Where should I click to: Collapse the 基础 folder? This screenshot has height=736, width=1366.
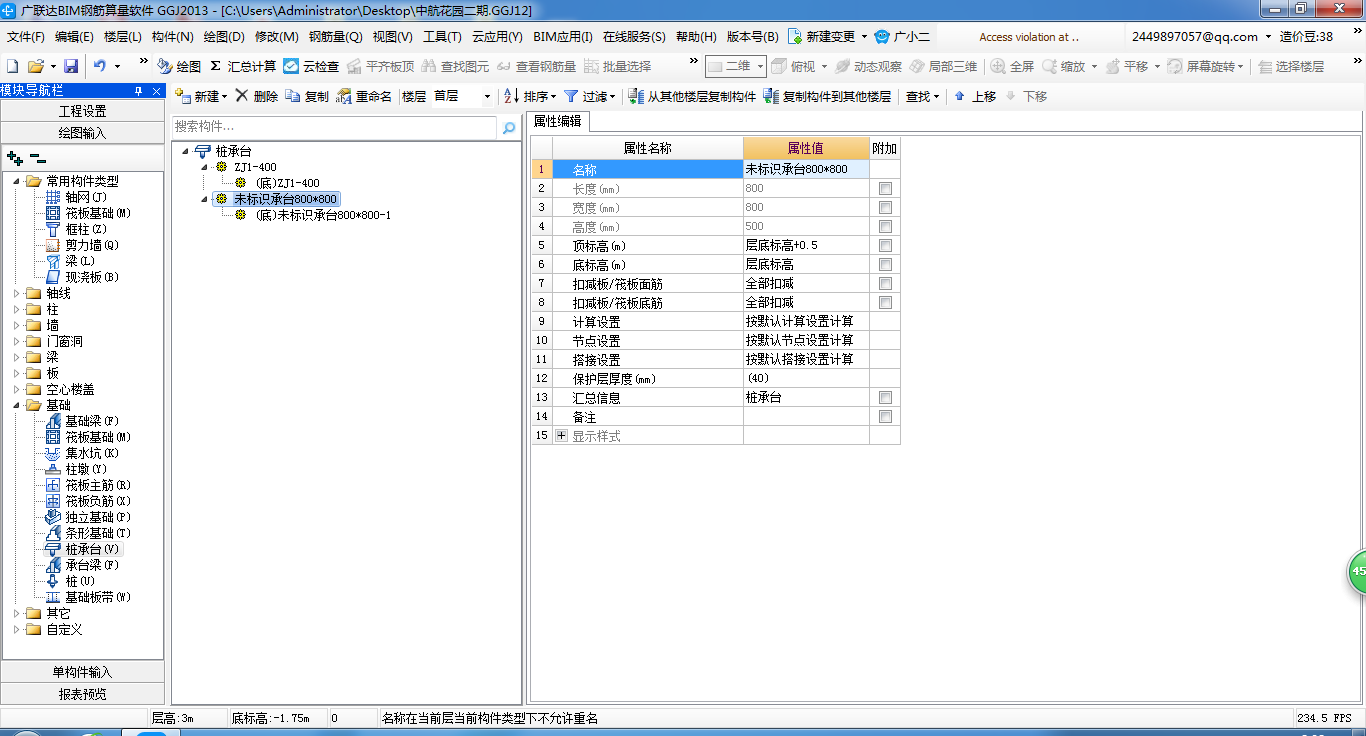(17, 406)
